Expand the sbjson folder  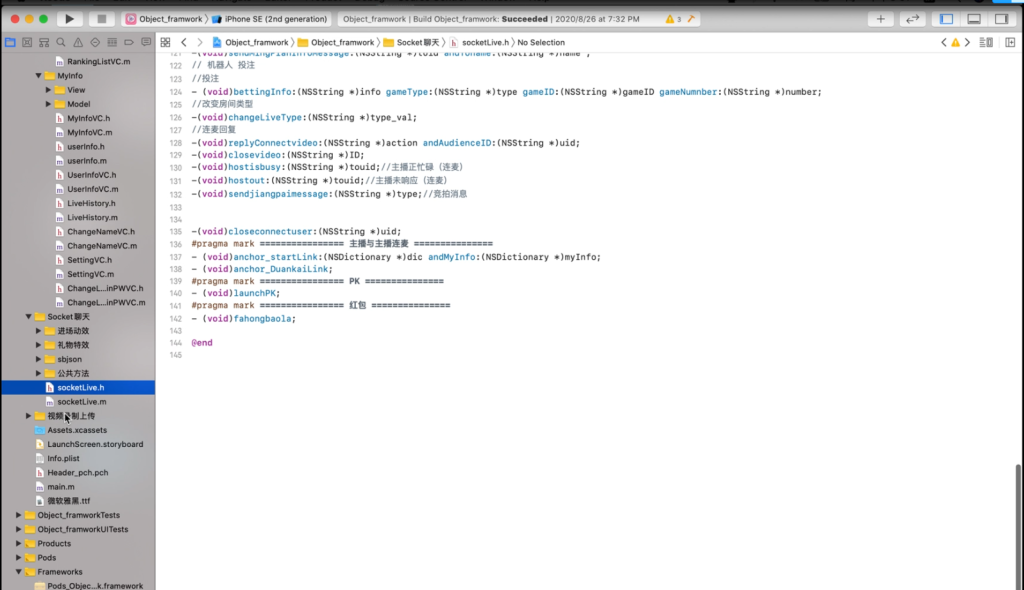click(39, 359)
